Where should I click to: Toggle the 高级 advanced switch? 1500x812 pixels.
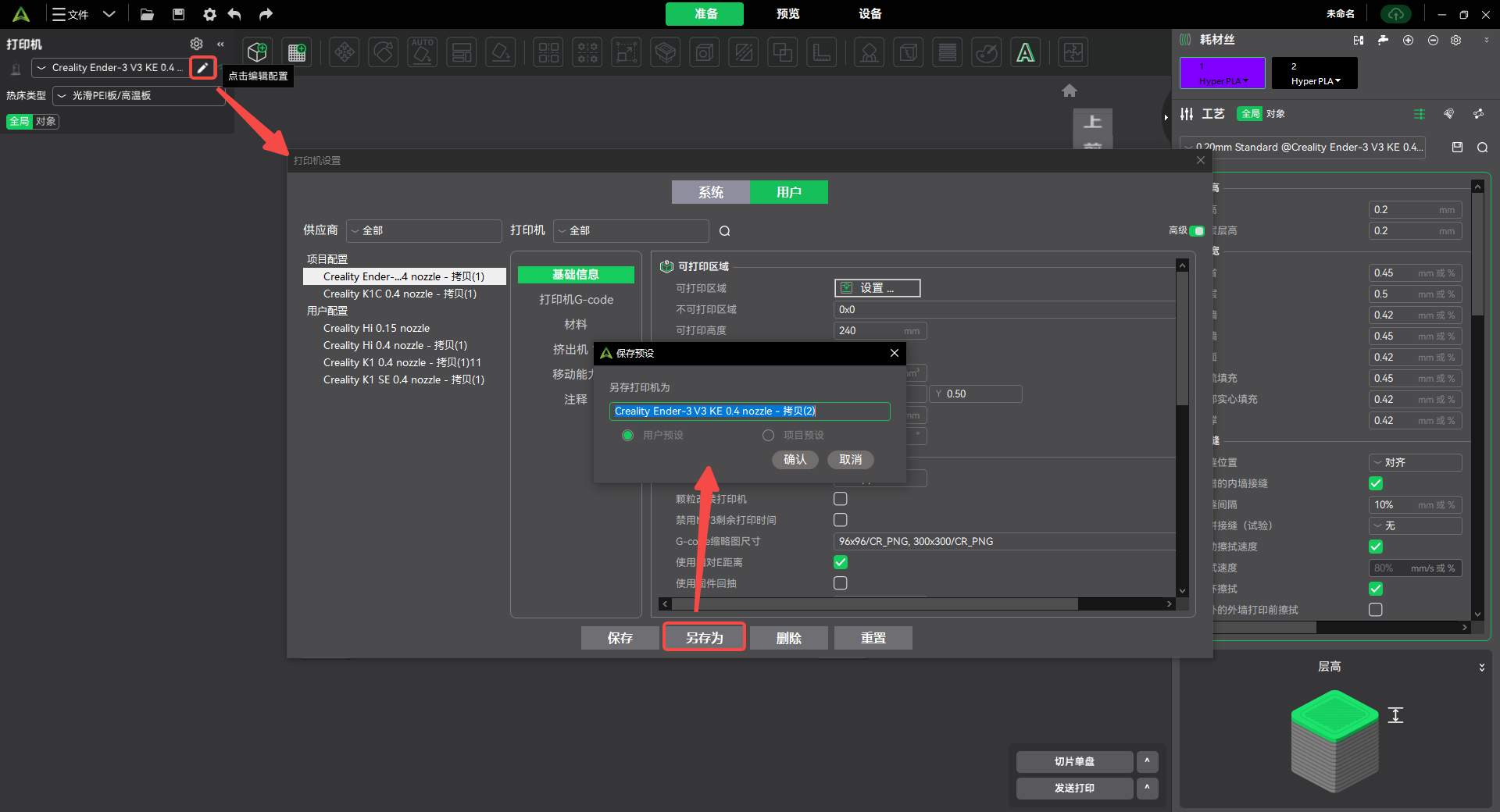(x=1197, y=231)
